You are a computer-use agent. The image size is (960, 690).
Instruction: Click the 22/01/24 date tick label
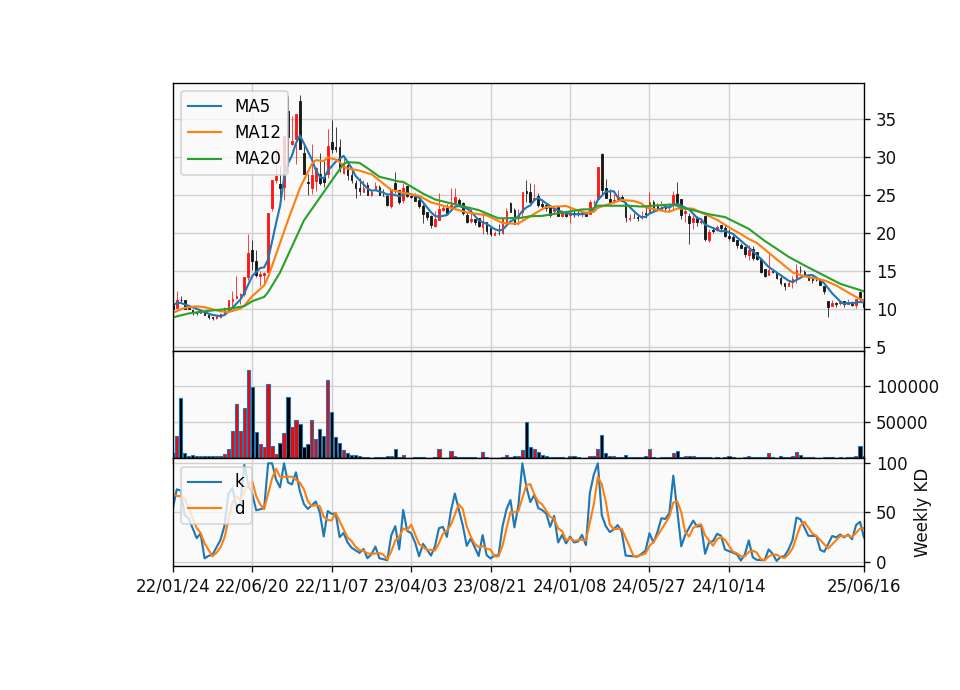(173, 586)
